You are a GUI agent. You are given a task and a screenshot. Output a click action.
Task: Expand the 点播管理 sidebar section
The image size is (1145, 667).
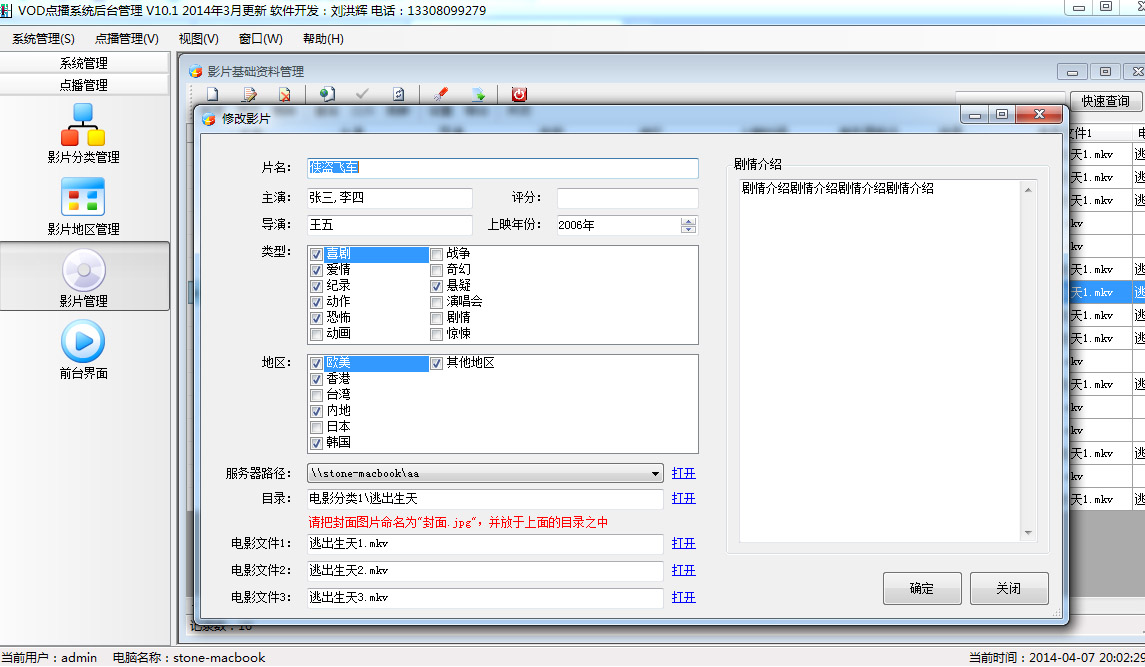coord(84,85)
